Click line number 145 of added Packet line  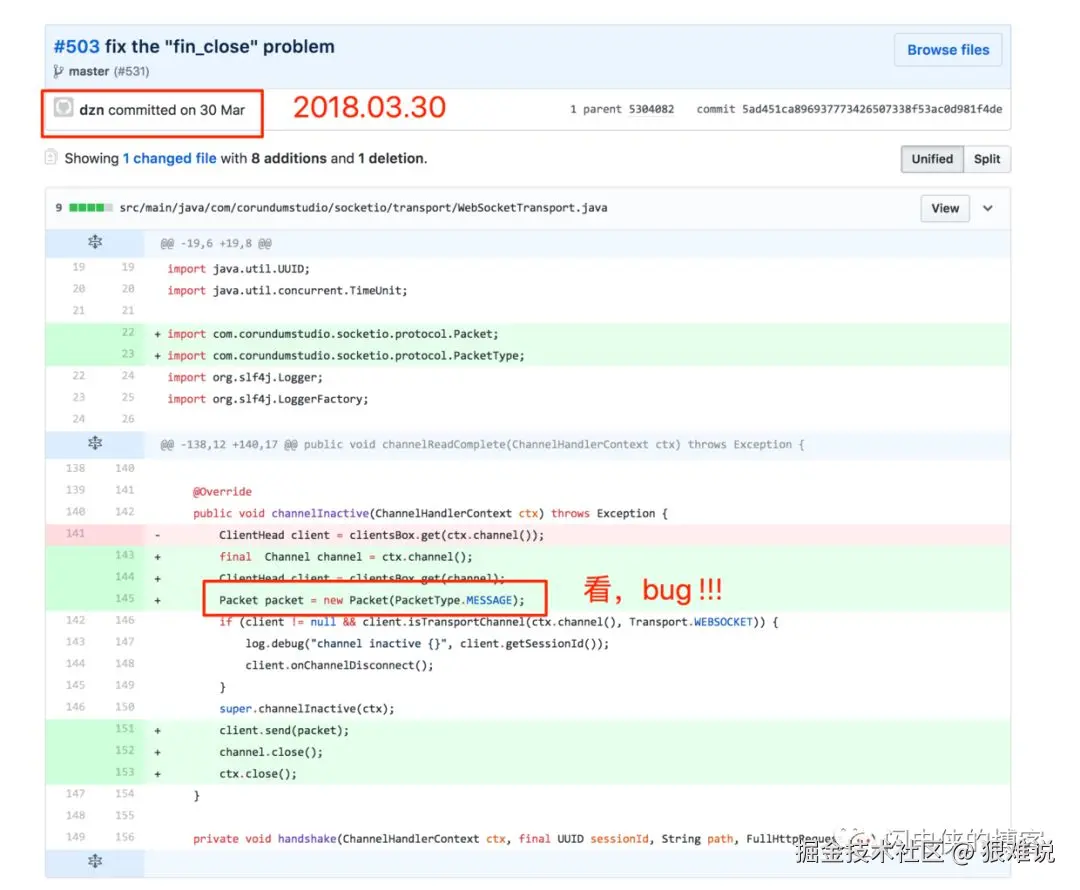pos(125,599)
